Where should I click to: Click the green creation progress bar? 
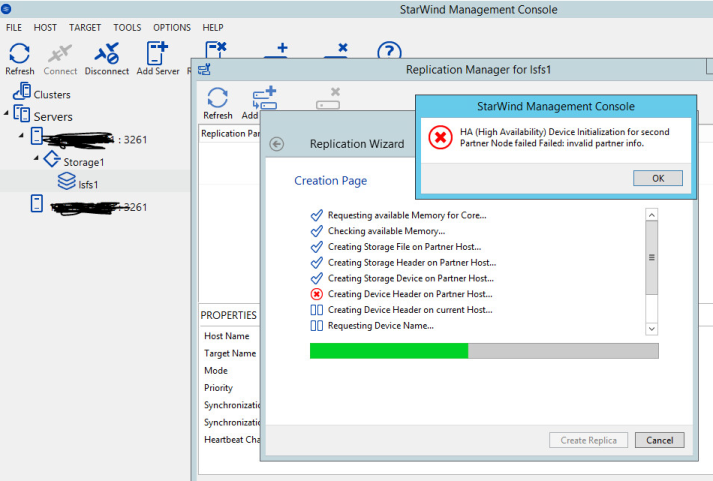point(389,351)
